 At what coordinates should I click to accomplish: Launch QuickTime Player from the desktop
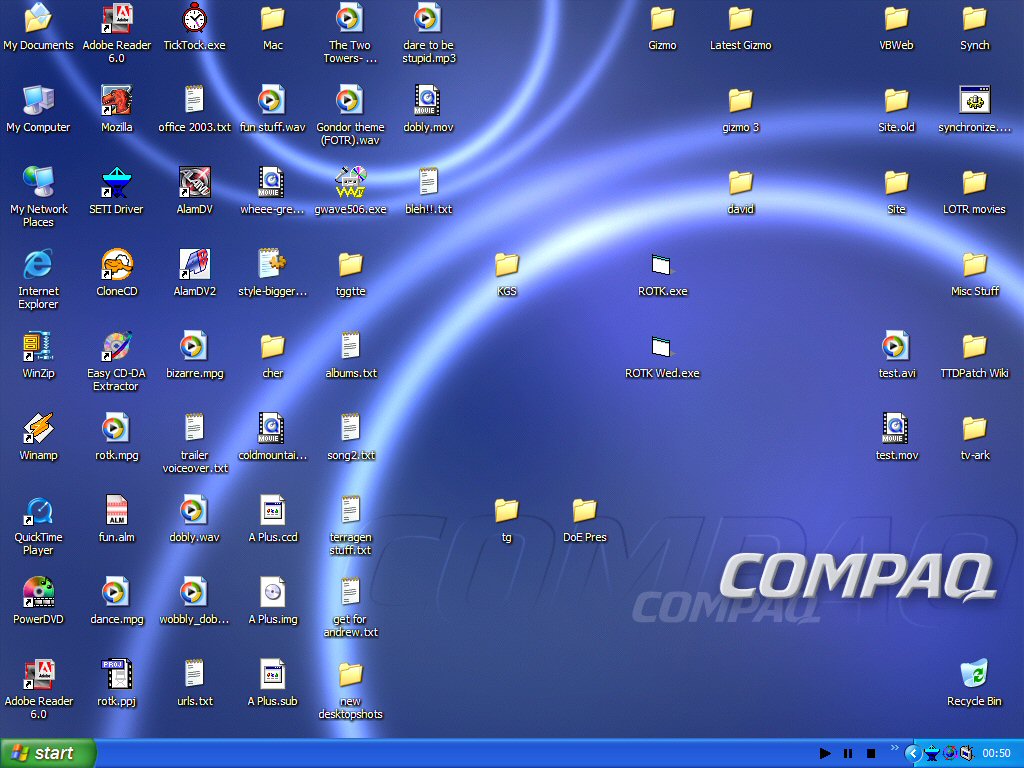[x=38, y=511]
